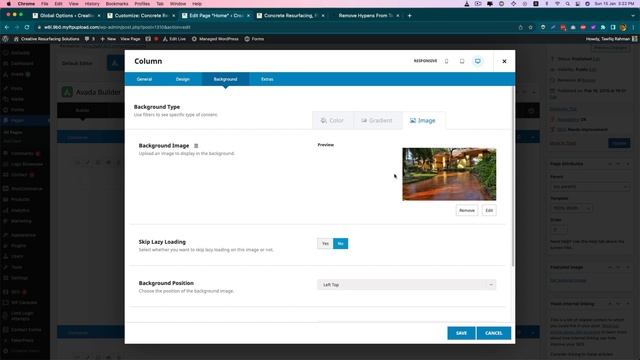Set Skip Lazy Loading to No
This screenshot has width=640, height=360.
pyautogui.click(x=340, y=244)
